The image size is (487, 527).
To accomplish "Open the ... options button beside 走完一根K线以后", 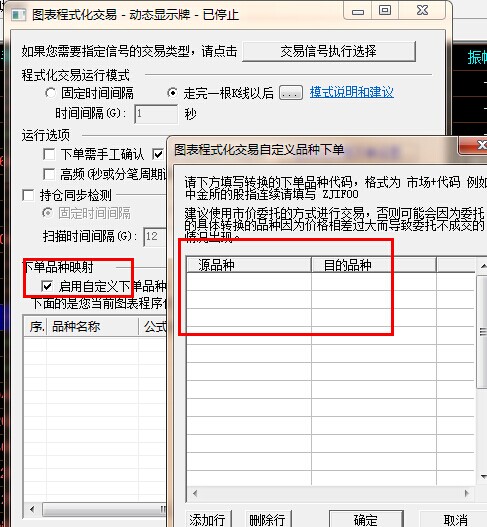I will click(291, 93).
